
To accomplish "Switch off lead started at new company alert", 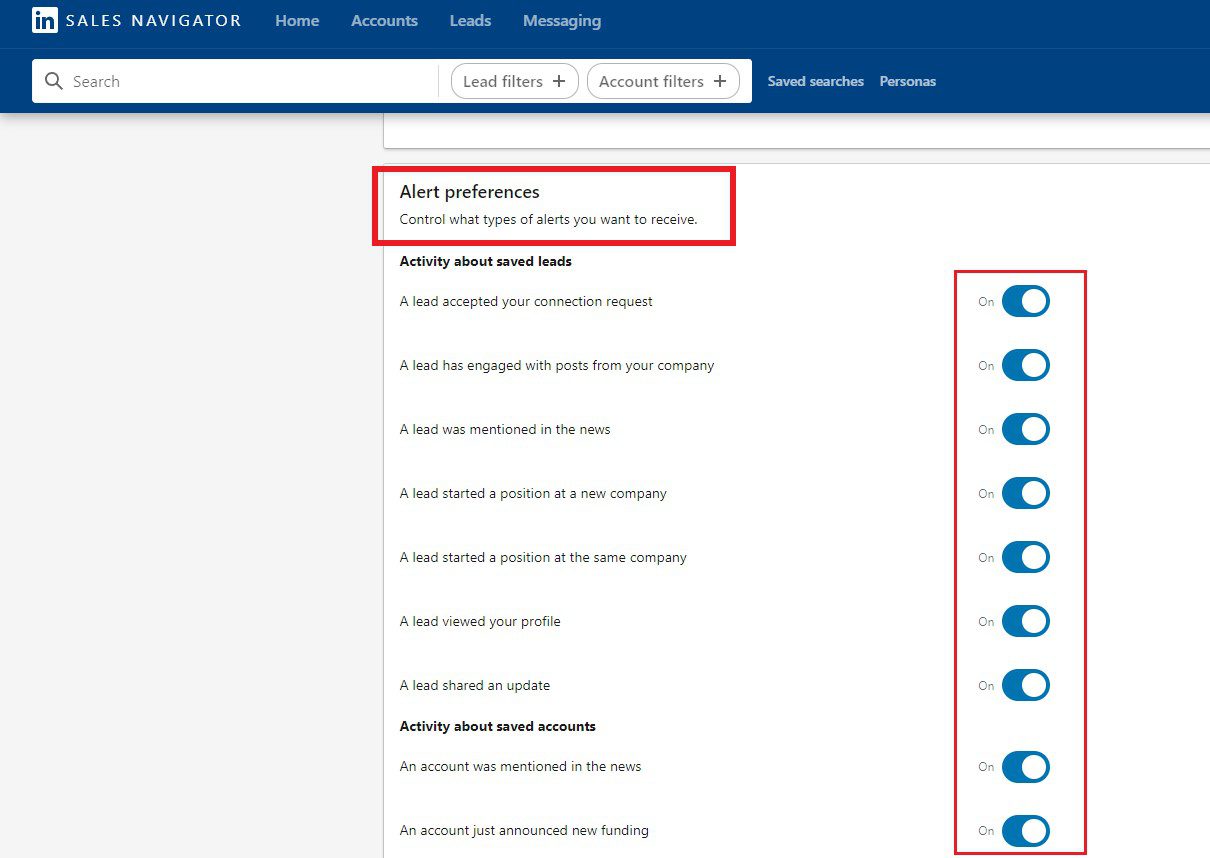I will [1025, 493].
